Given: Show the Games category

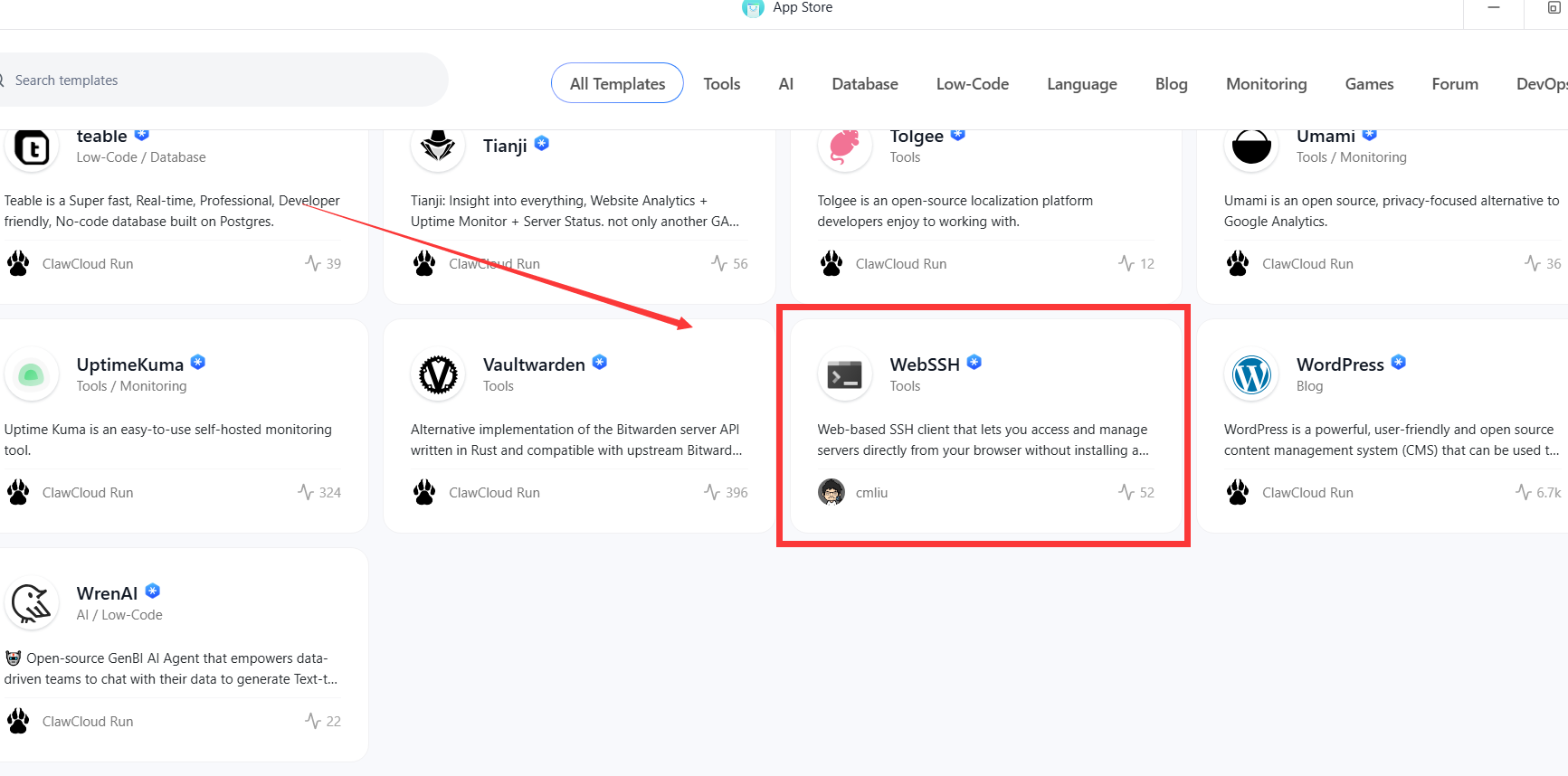Looking at the screenshot, I should (x=1369, y=83).
